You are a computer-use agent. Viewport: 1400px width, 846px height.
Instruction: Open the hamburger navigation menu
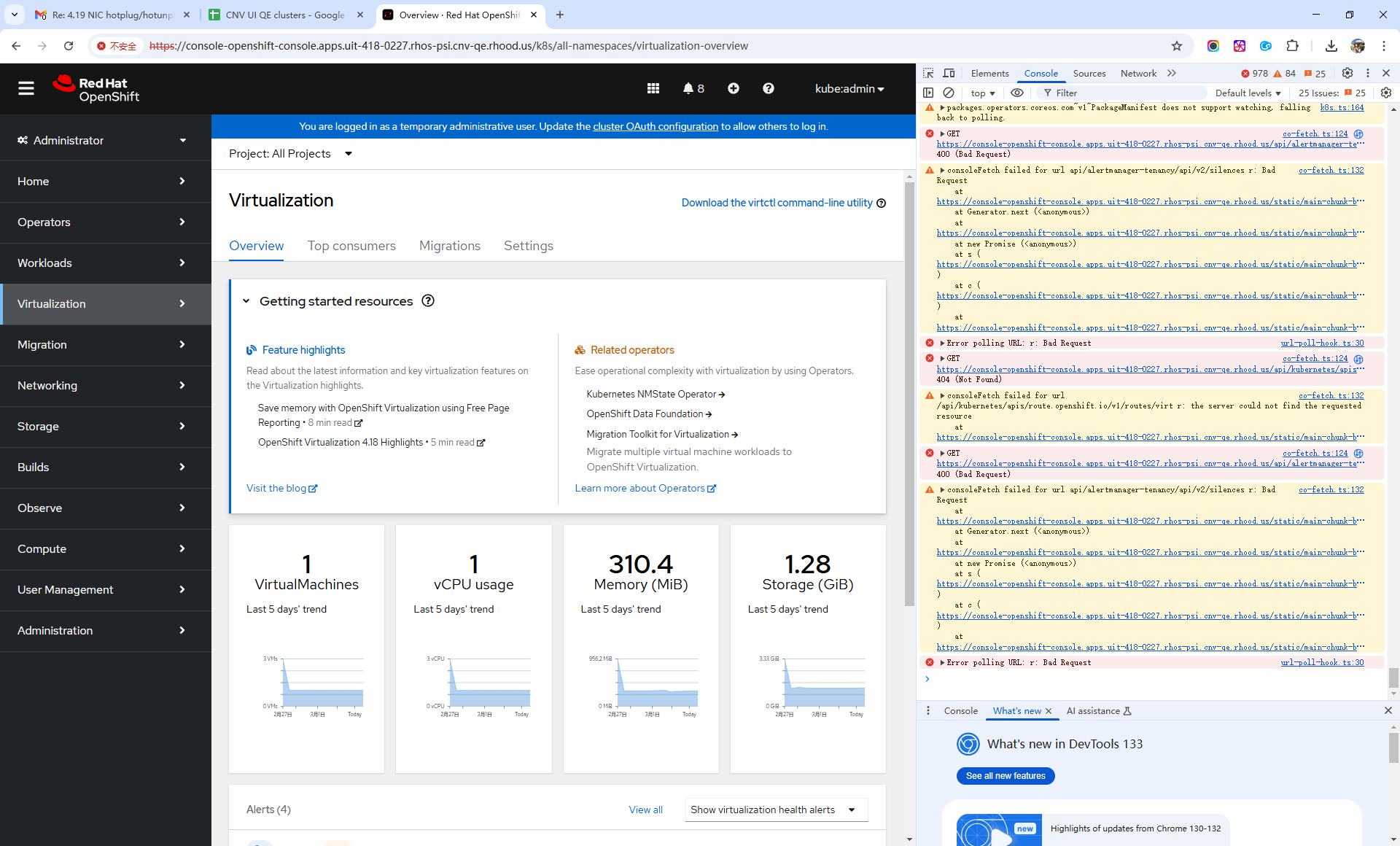[26, 88]
